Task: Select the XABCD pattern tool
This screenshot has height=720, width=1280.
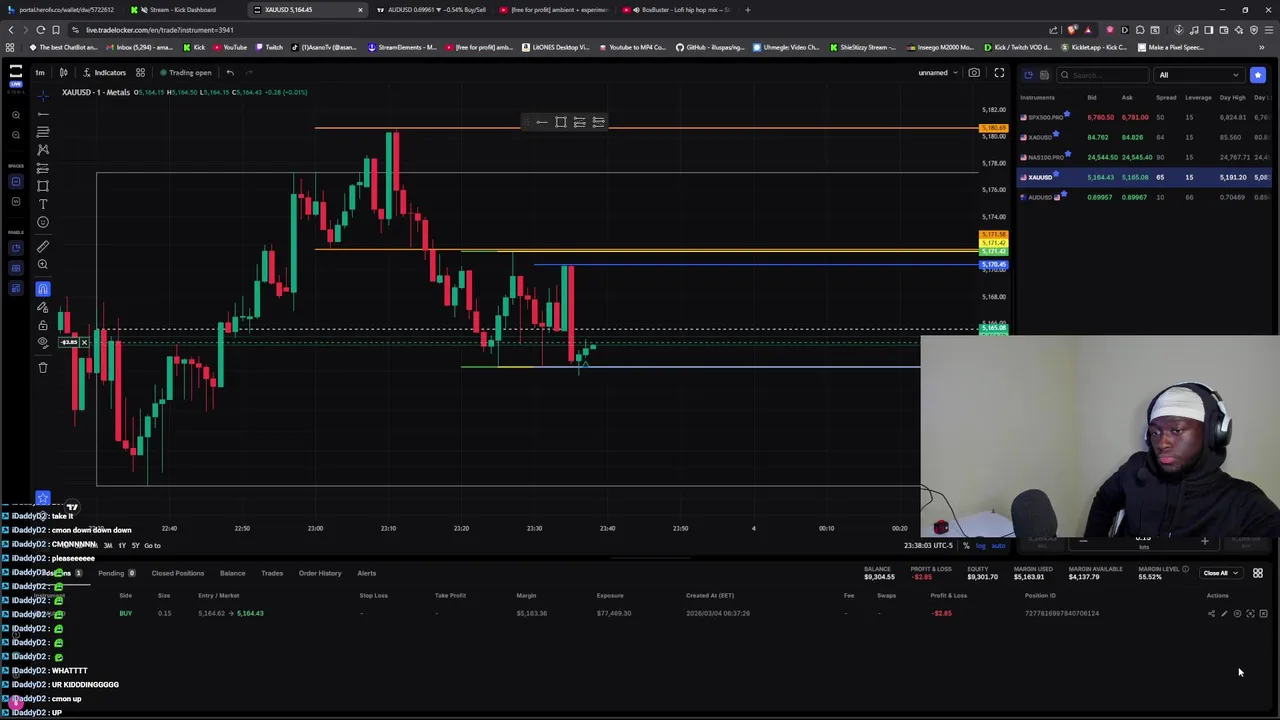Action: tap(43, 150)
